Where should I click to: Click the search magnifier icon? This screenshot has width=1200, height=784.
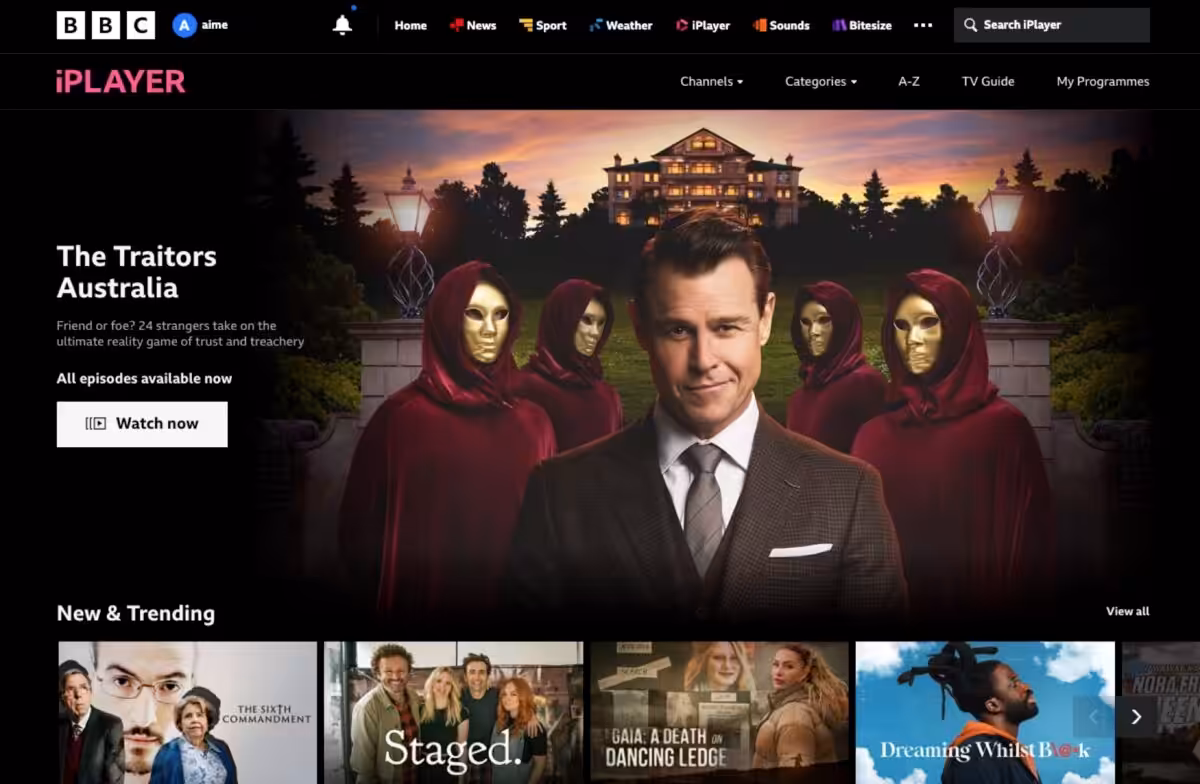(x=970, y=25)
